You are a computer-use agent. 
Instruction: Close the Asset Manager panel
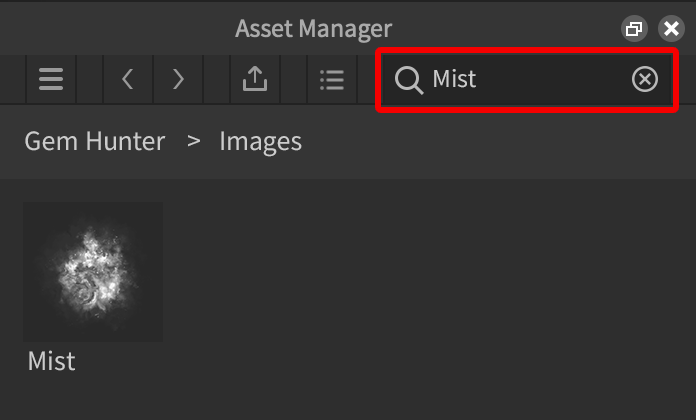tap(669, 28)
